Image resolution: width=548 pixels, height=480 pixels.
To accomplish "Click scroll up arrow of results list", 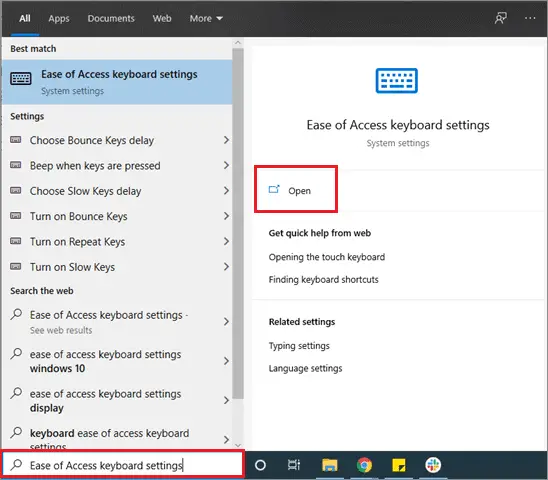I will pos(238,43).
